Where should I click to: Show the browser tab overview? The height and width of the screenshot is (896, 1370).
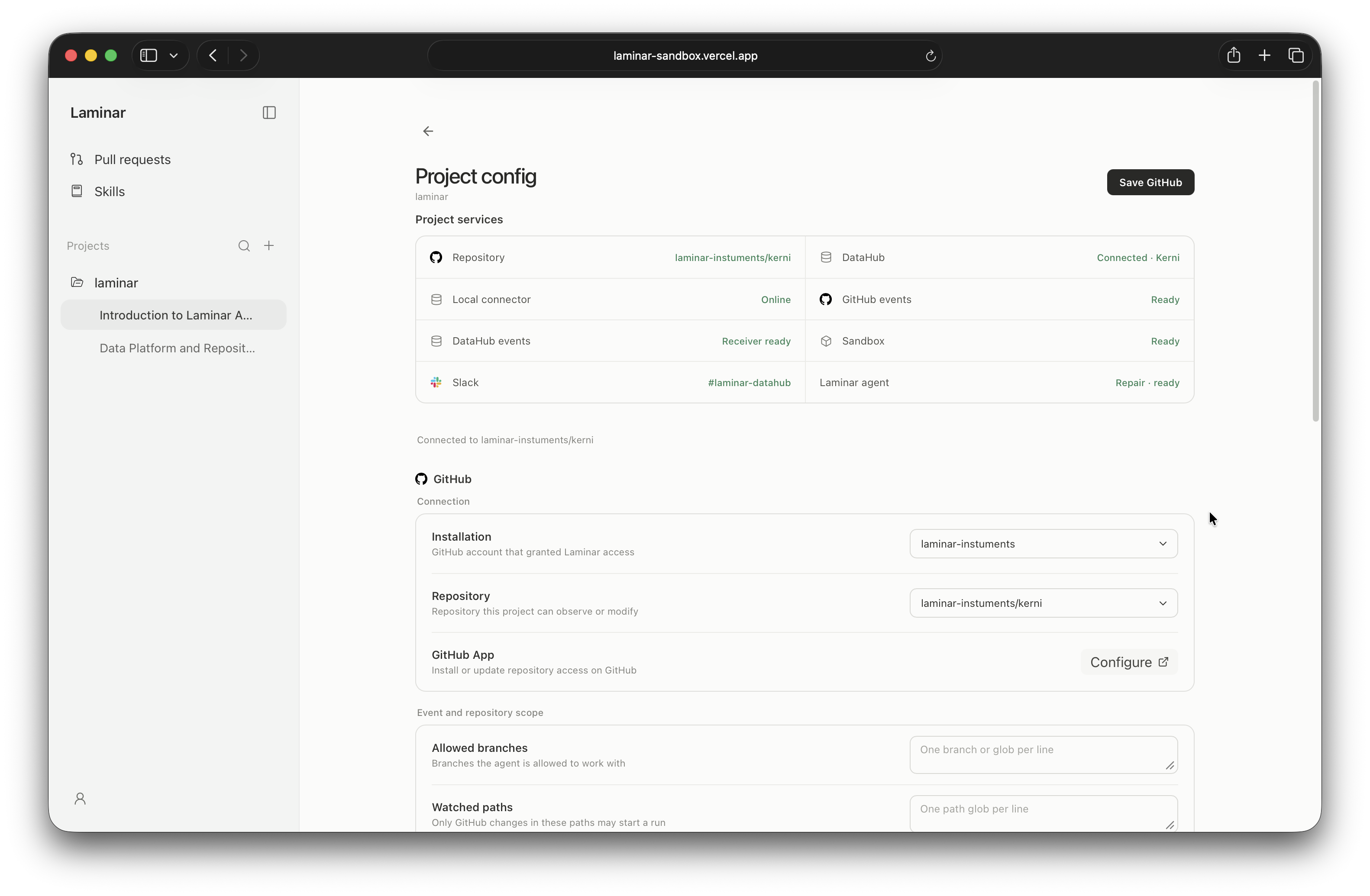click(1296, 55)
